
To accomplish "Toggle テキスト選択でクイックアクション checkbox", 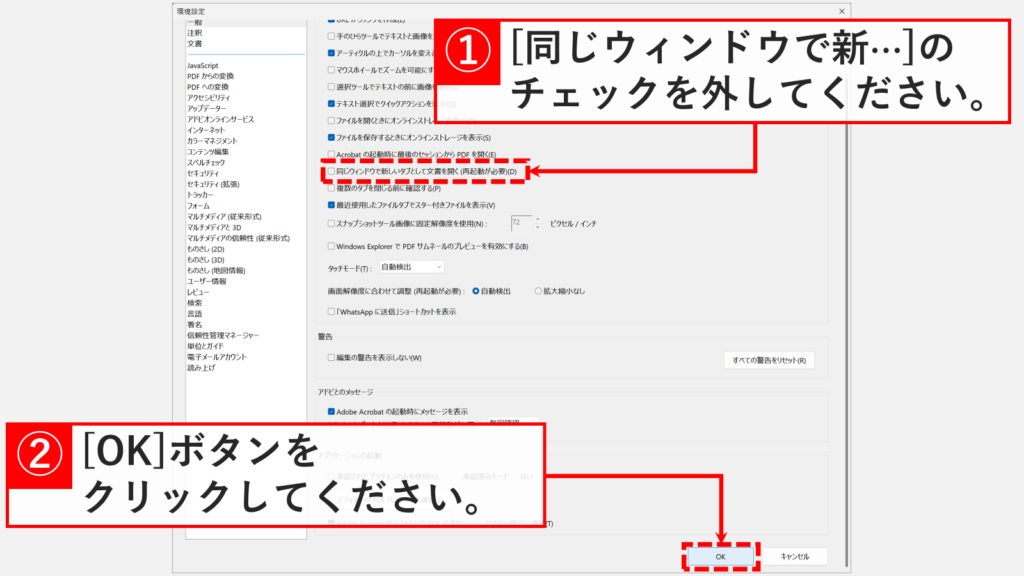I will click(x=331, y=103).
